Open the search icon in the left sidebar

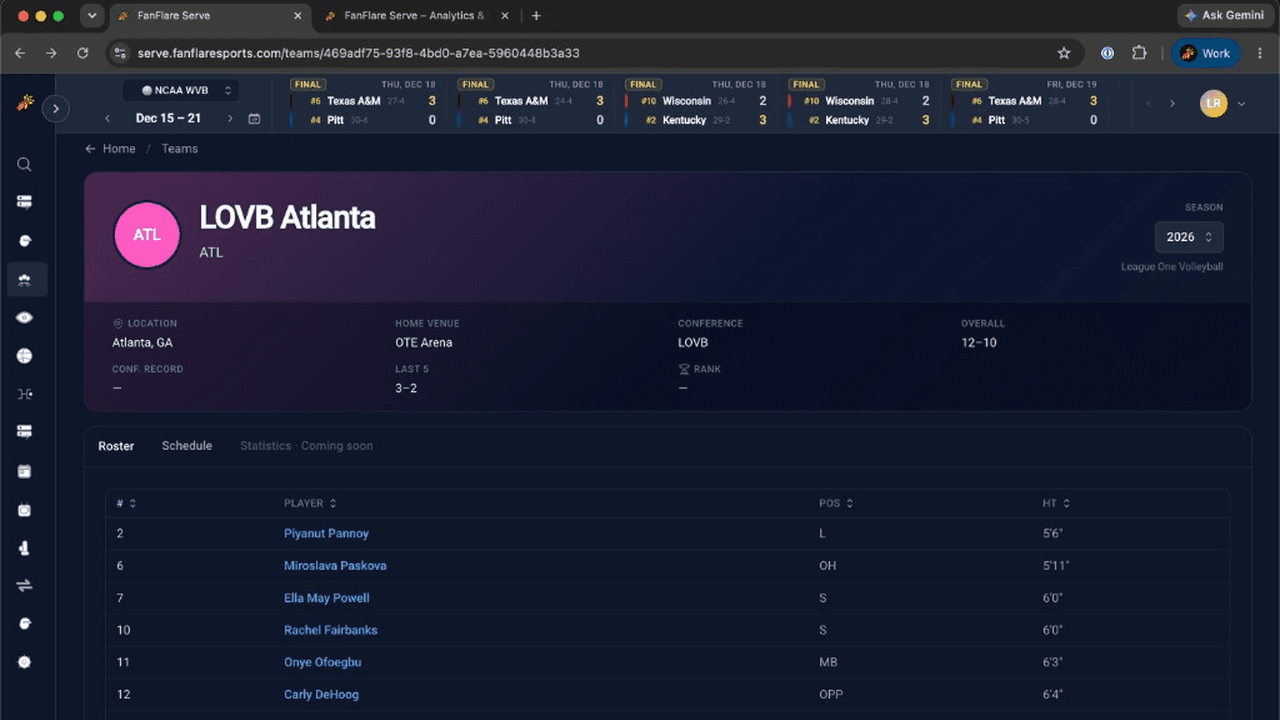point(25,165)
